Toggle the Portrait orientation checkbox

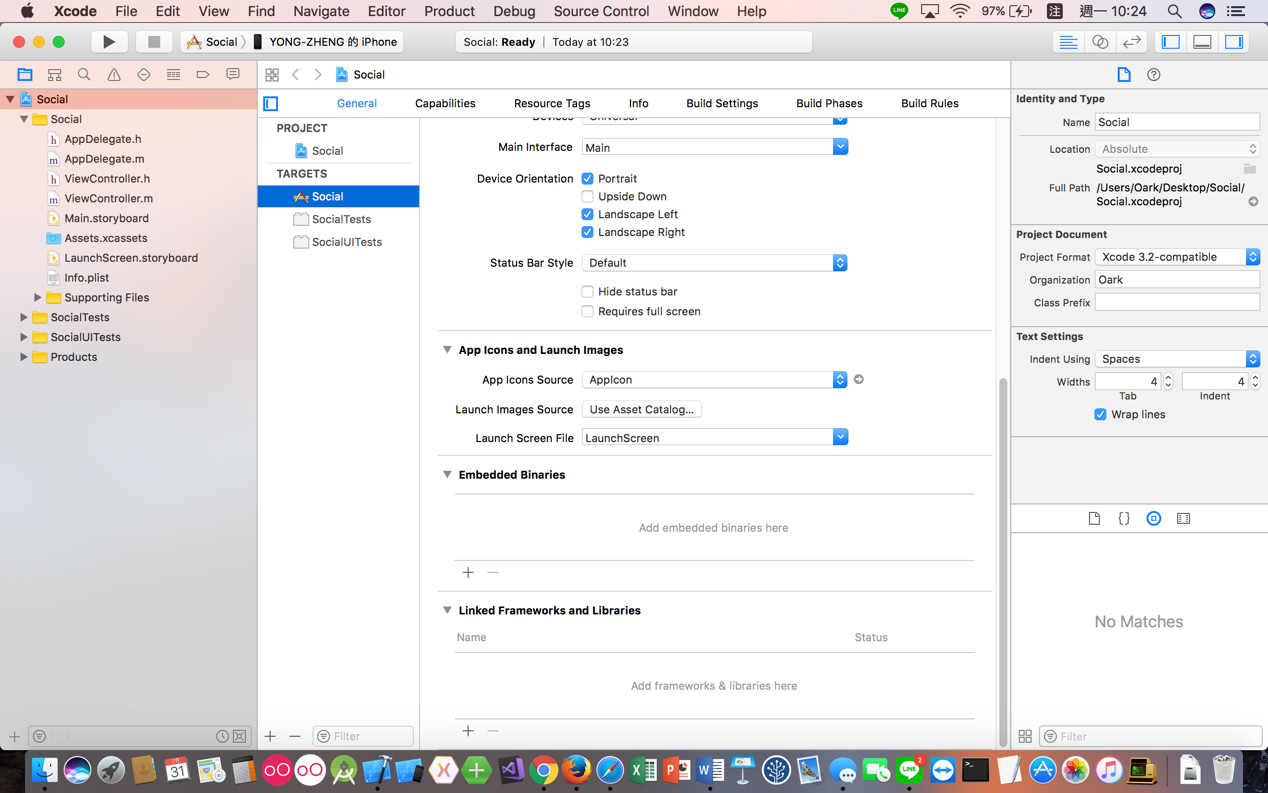click(587, 179)
